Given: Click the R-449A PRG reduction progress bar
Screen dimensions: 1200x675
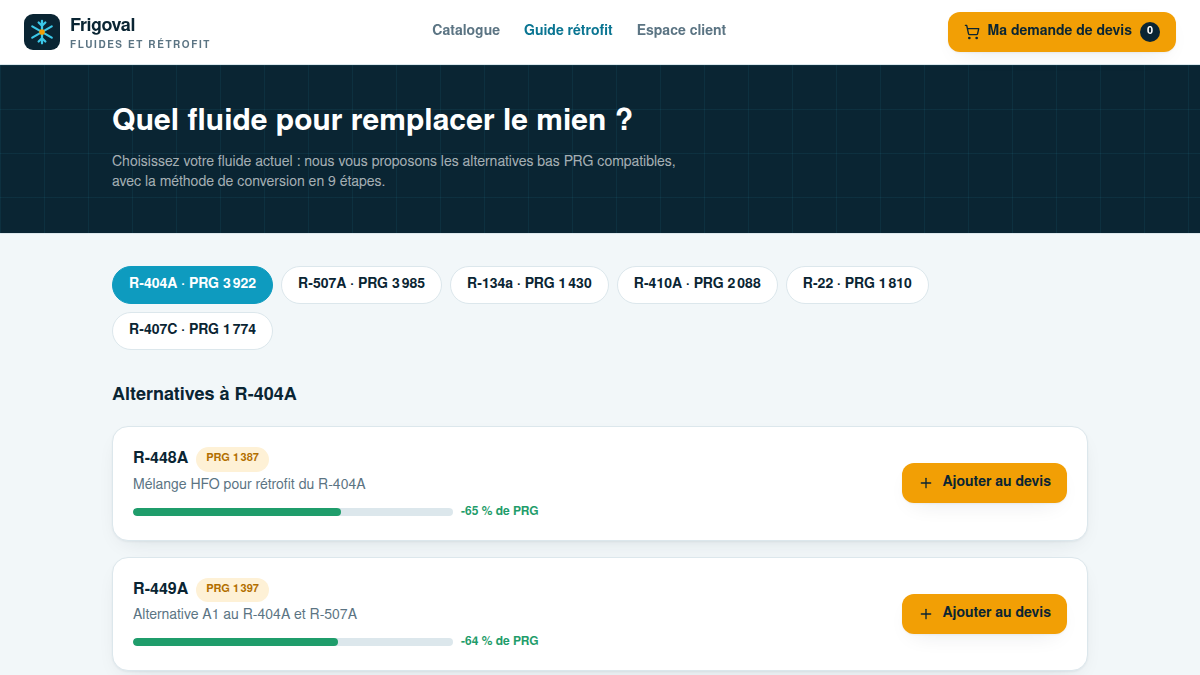Looking at the screenshot, I should [x=293, y=642].
